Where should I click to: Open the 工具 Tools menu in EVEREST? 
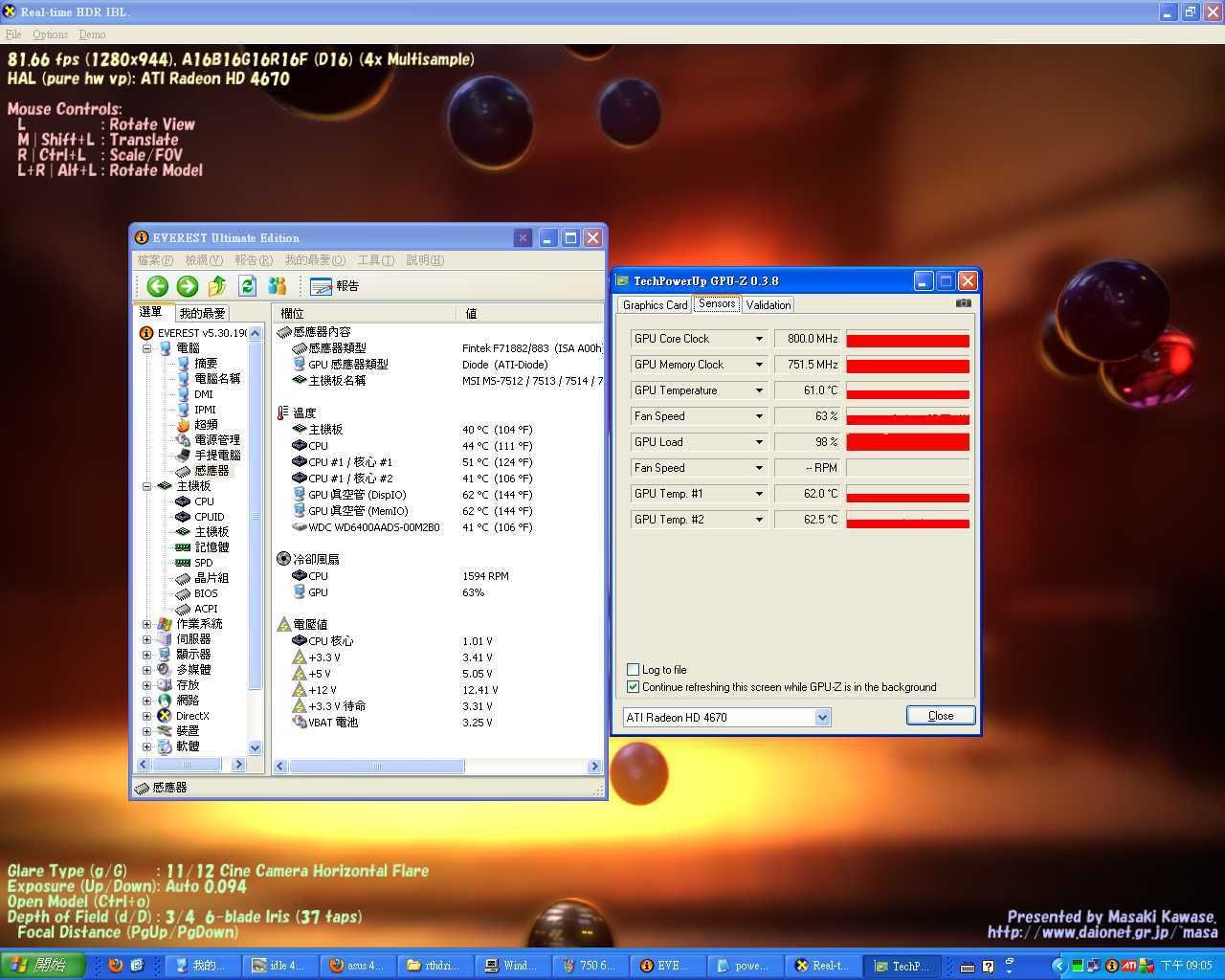(x=375, y=260)
